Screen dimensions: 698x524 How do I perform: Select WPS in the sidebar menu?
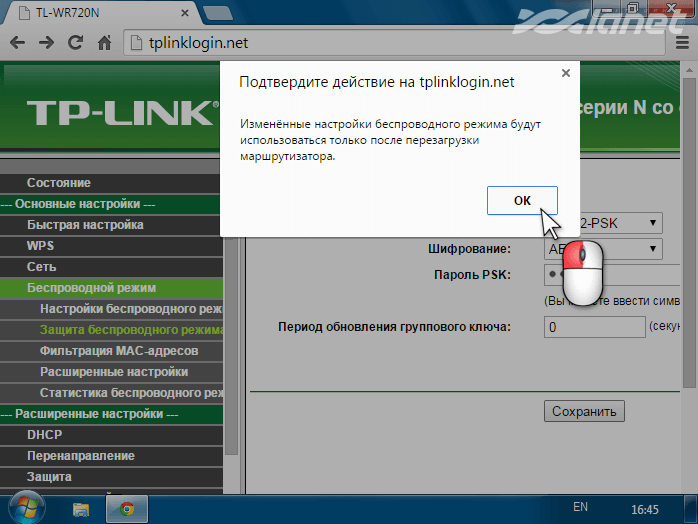[x=110, y=246]
